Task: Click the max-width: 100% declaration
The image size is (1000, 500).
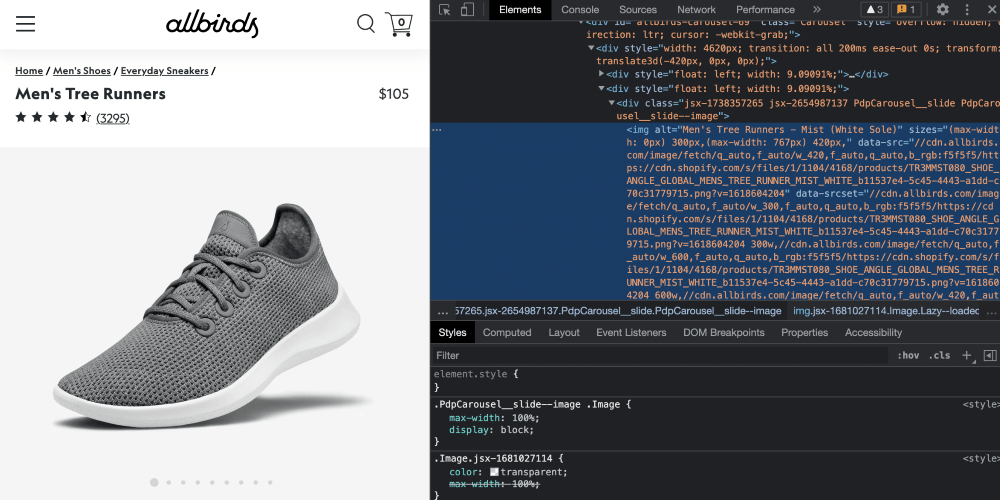Action: pos(494,418)
